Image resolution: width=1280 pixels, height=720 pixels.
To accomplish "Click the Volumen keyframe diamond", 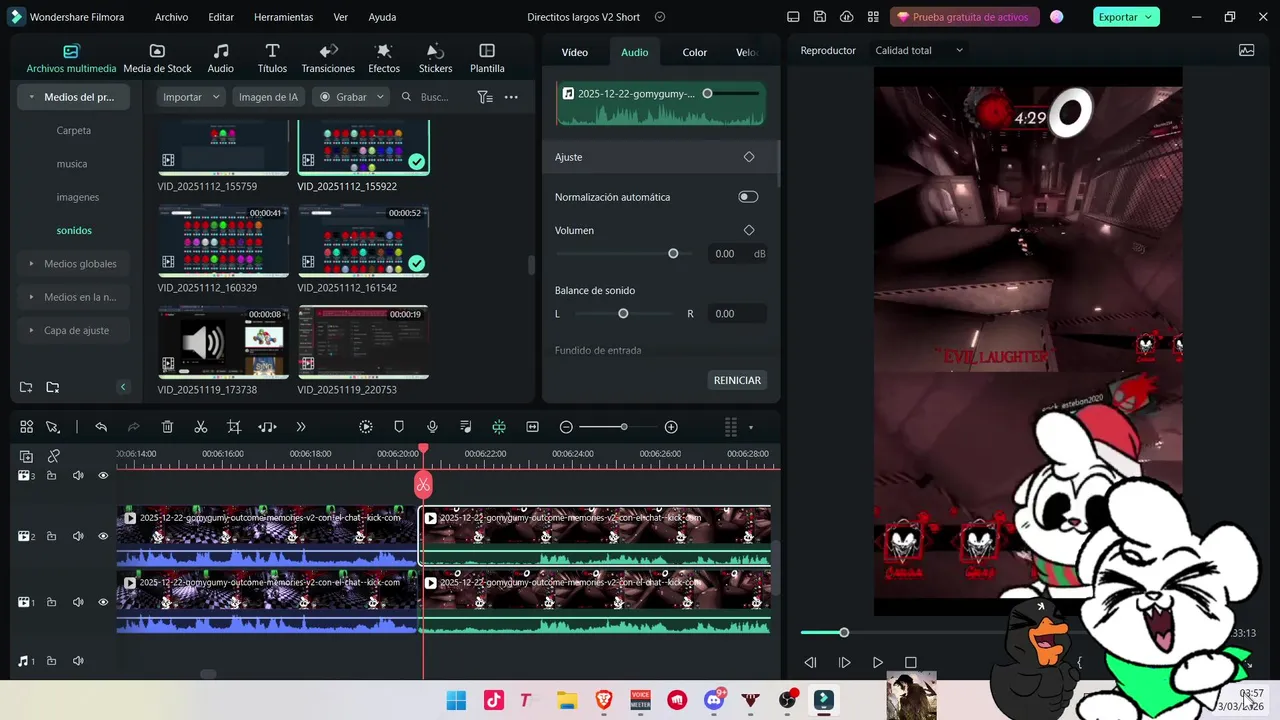I will [x=749, y=230].
